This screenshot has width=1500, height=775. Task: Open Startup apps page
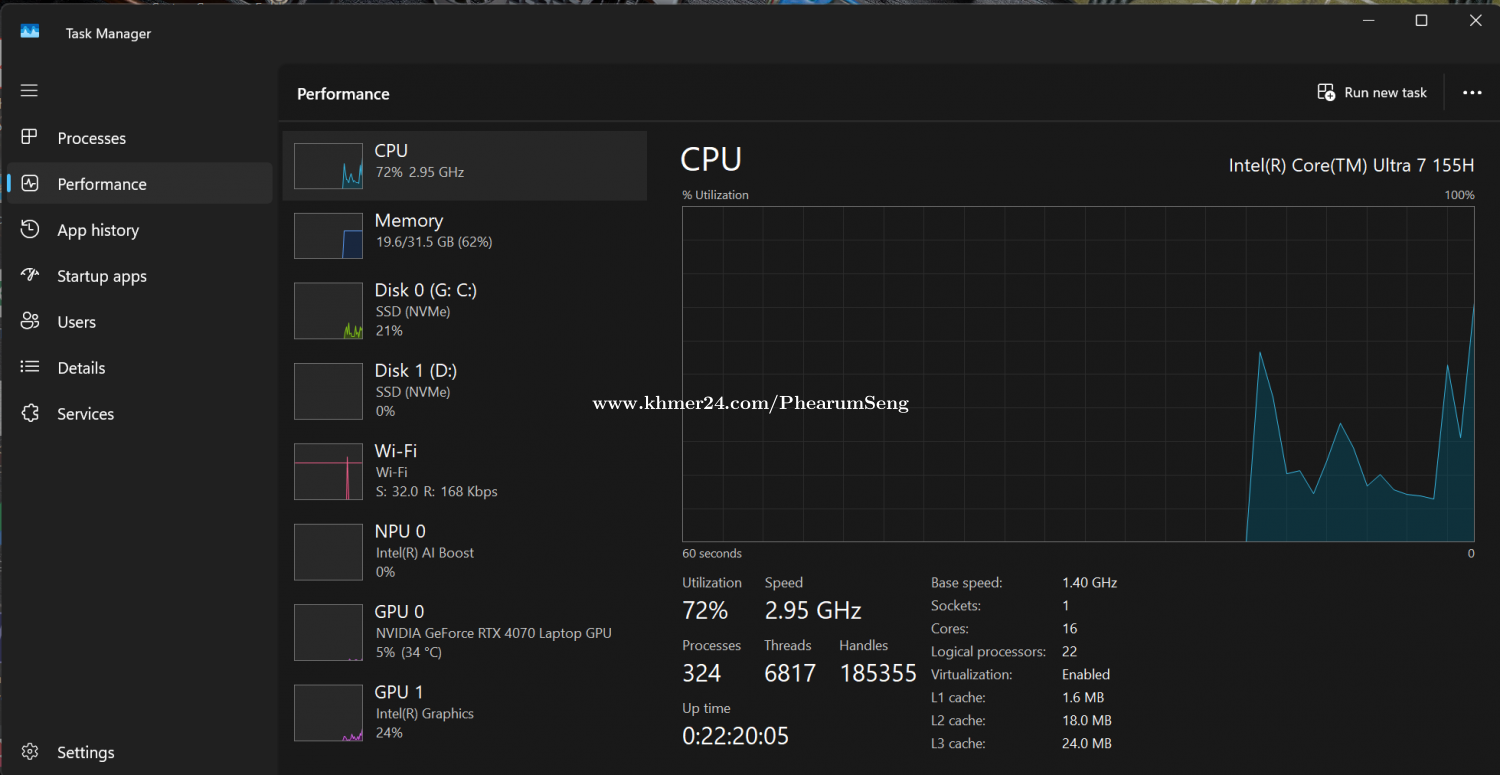(x=139, y=276)
